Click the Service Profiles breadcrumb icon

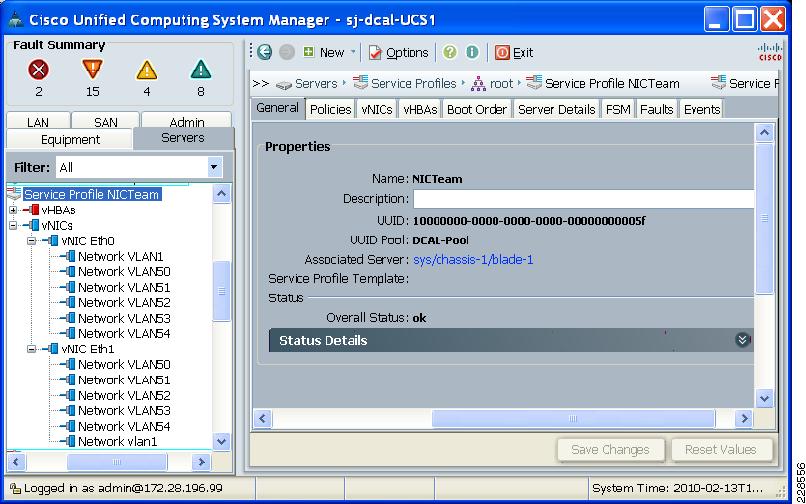coord(360,83)
